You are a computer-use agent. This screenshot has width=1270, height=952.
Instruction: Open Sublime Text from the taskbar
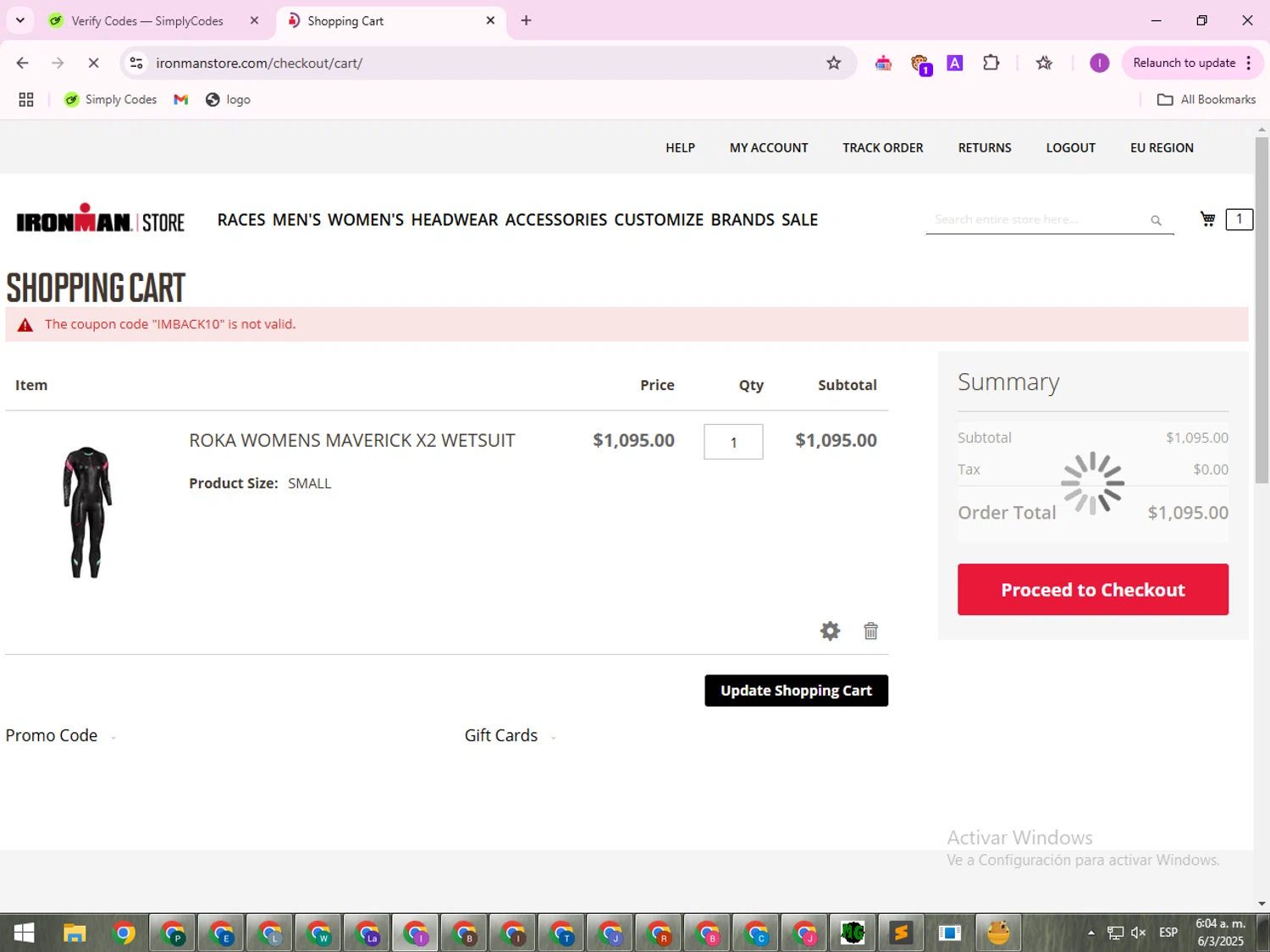901,933
